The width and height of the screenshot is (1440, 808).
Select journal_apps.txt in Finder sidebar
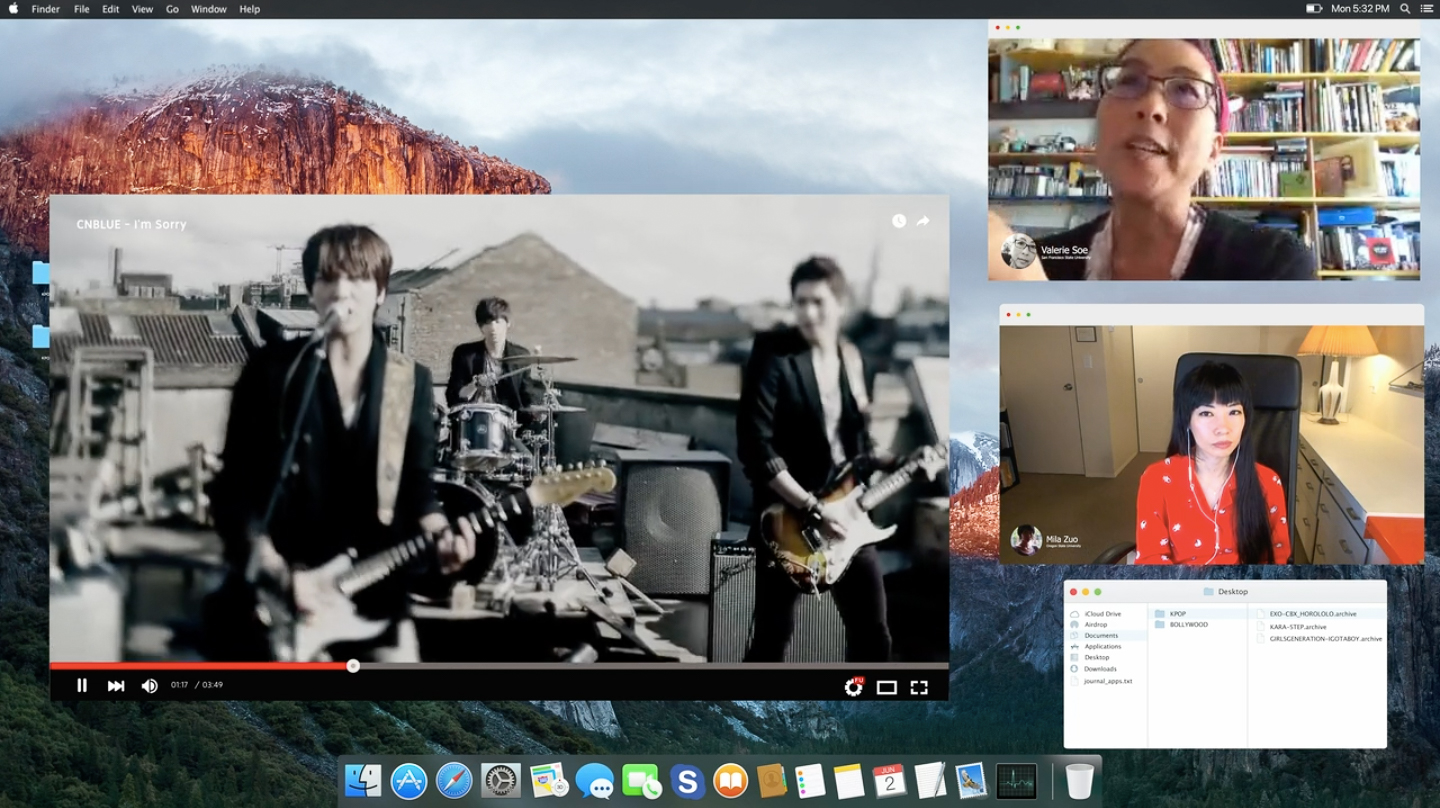1106,681
